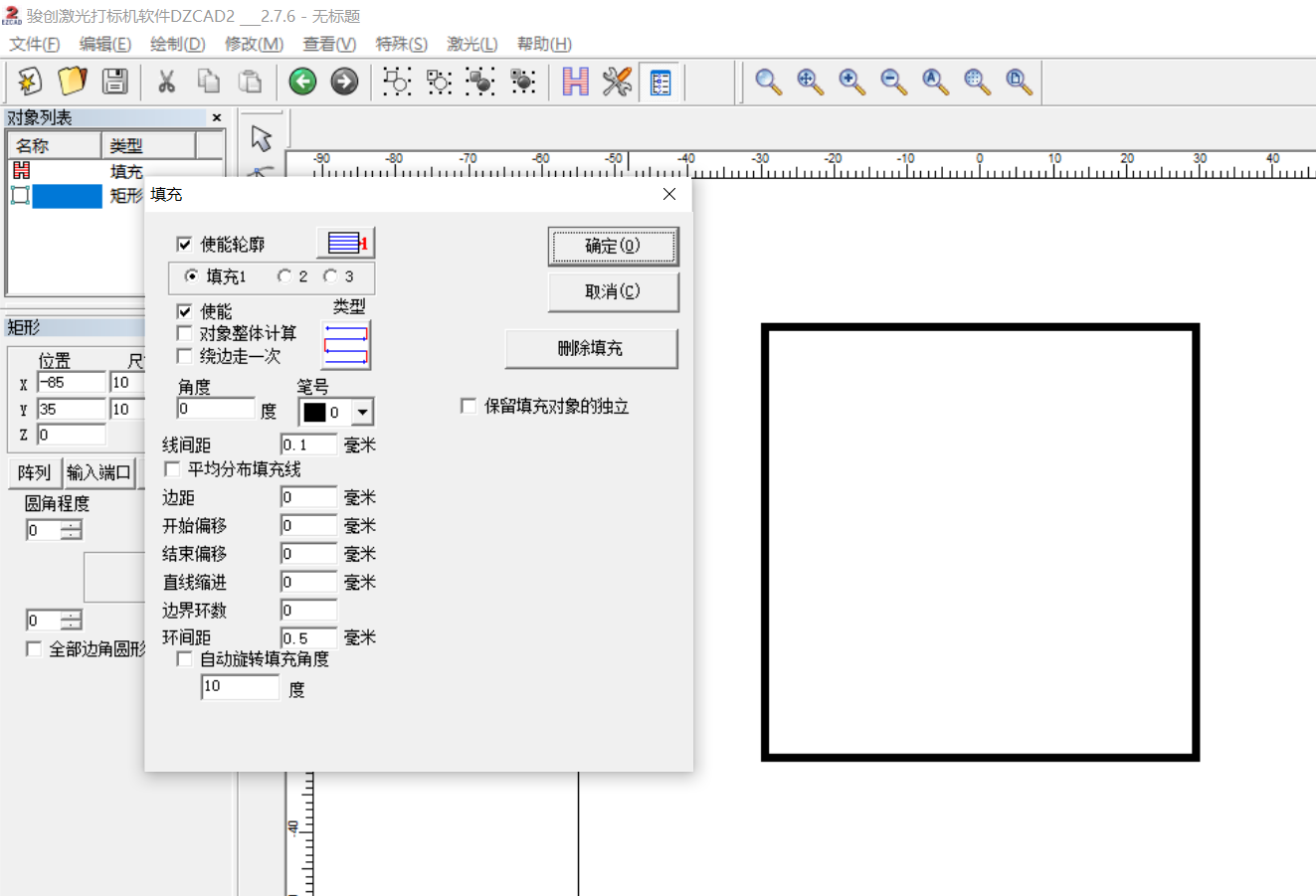Screen dimensions: 1316x896
Task: Open the 笔号 pen number dropdown
Action: point(363,412)
